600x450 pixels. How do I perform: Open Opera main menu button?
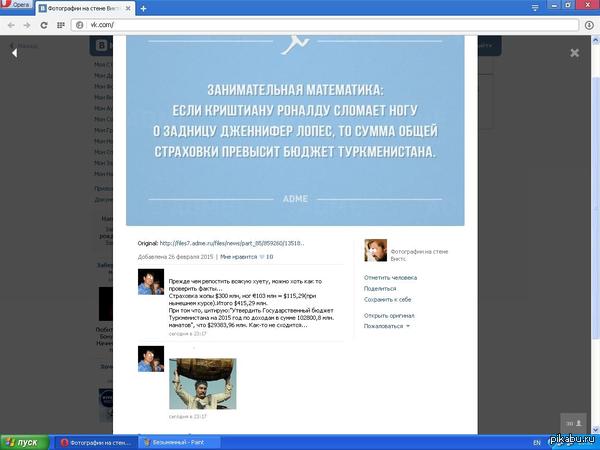click(x=16, y=4)
